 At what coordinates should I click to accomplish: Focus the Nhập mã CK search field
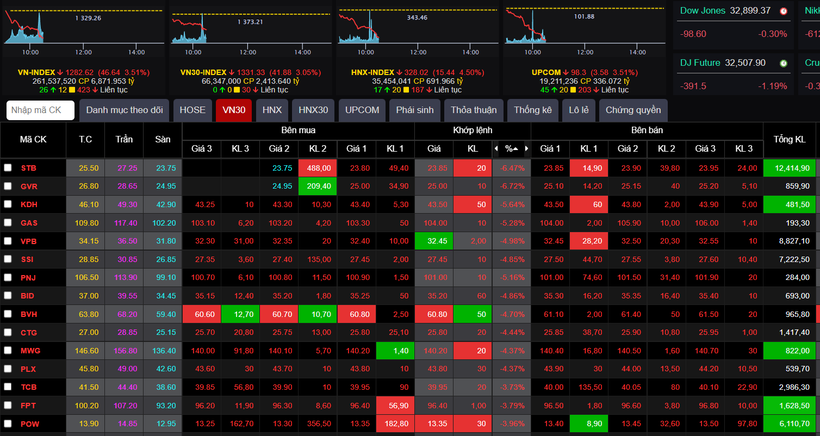coord(40,110)
